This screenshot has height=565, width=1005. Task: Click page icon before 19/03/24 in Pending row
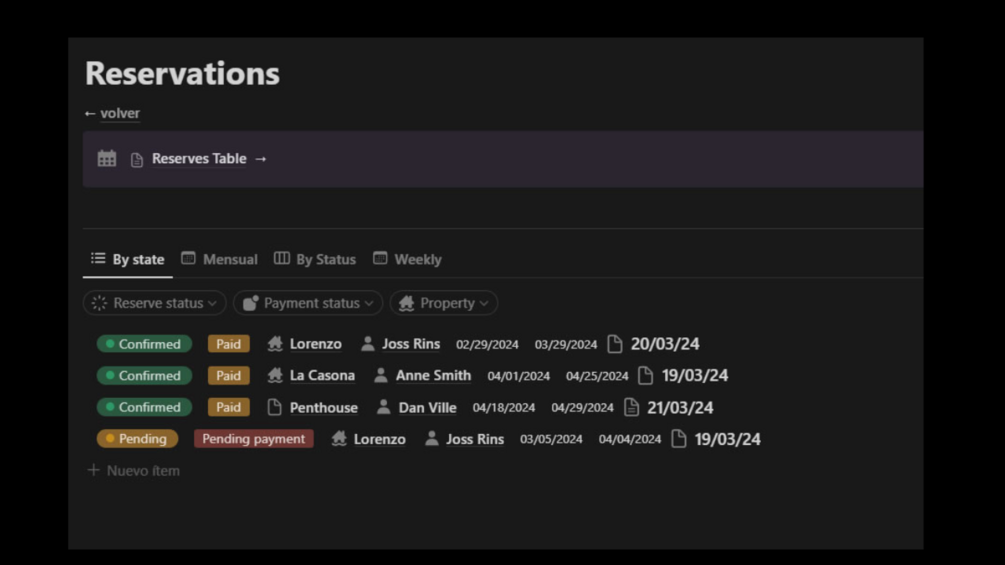click(x=679, y=439)
